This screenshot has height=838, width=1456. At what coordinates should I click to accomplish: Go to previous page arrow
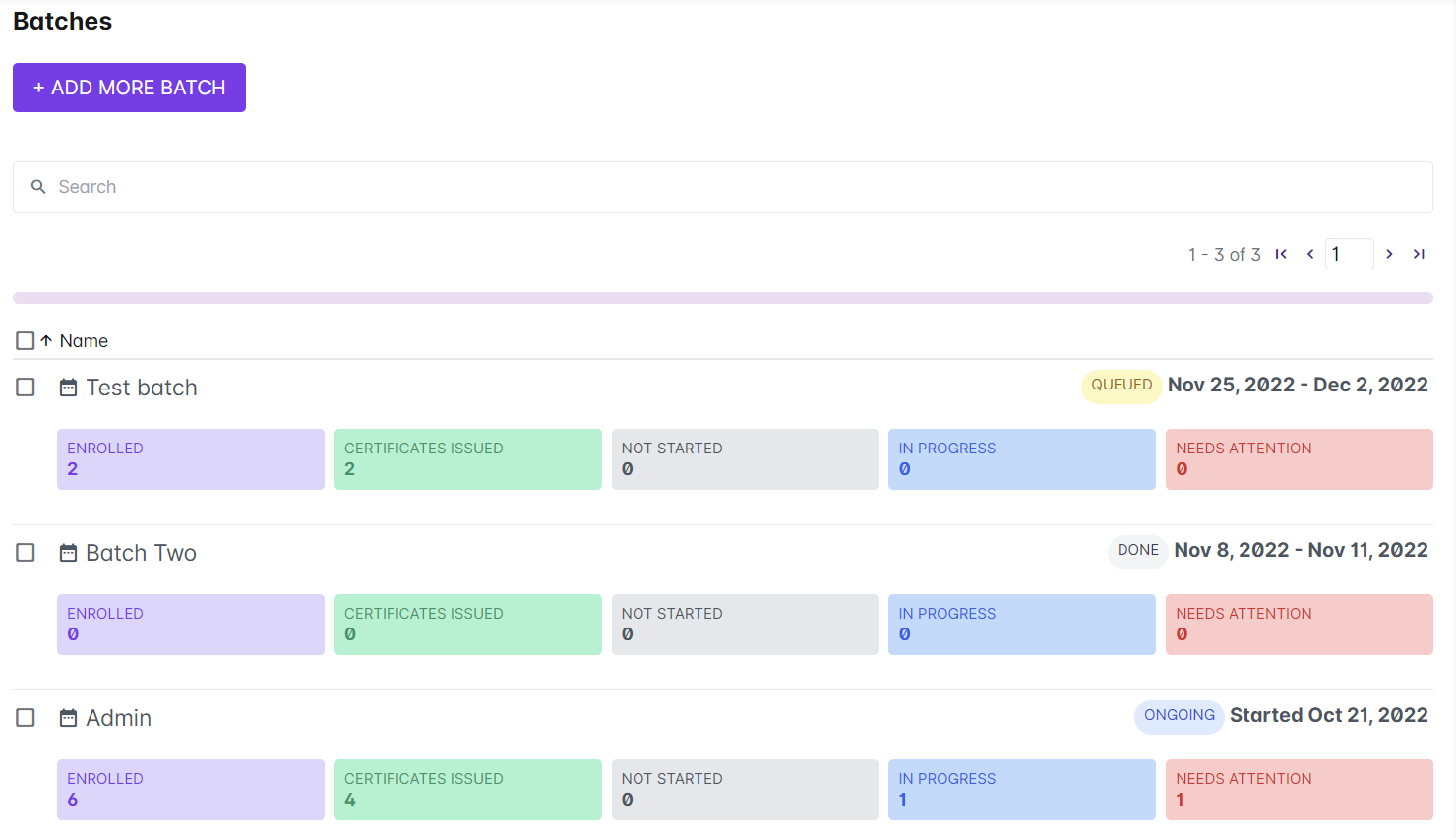tap(1310, 254)
